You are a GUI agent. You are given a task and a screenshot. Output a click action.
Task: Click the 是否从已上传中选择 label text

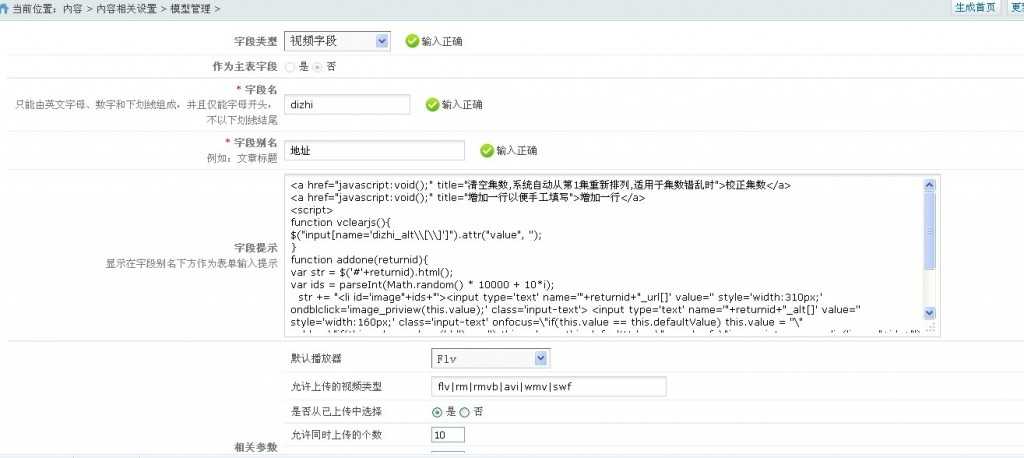[x=336, y=412]
